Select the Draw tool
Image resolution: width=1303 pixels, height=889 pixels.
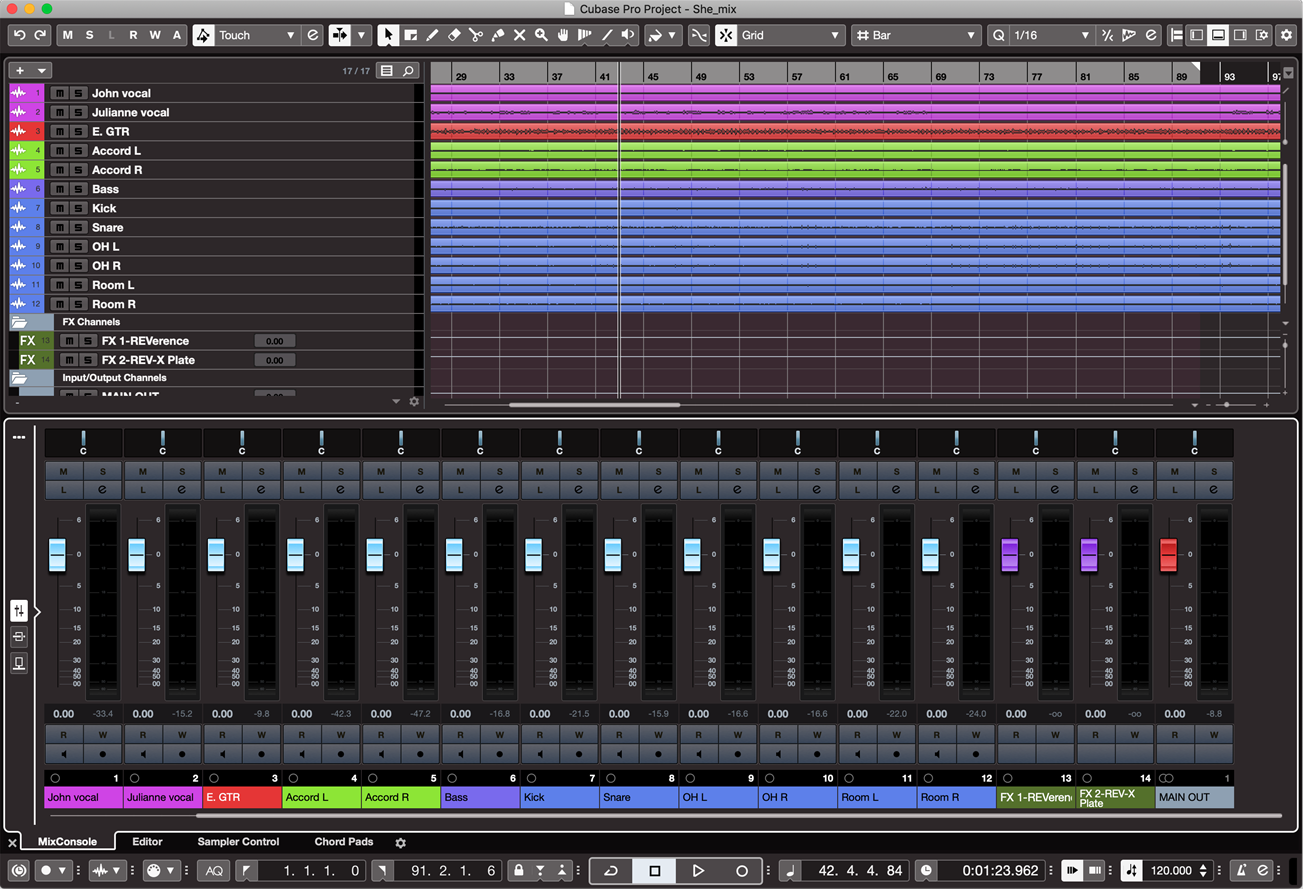click(x=432, y=35)
